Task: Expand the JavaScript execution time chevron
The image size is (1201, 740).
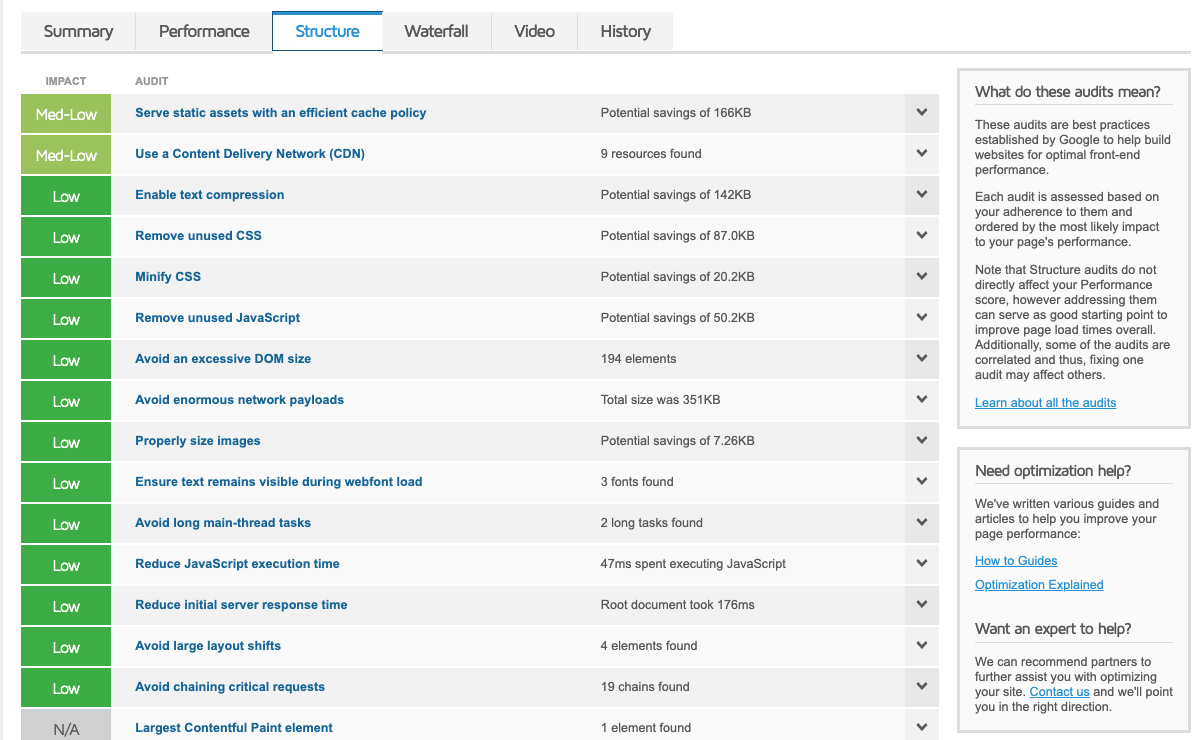Action: pyautogui.click(x=922, y=564)
